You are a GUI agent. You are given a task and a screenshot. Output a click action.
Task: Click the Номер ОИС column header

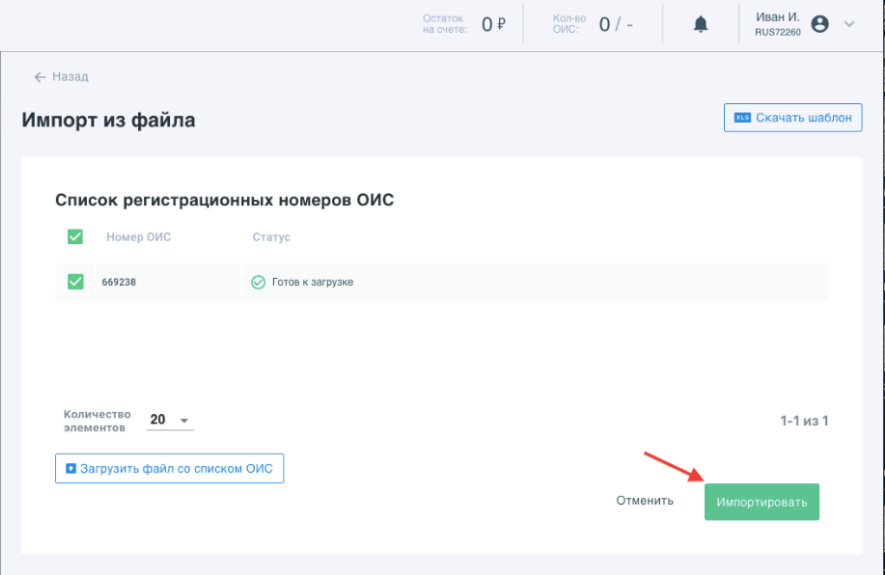[138, 237]
